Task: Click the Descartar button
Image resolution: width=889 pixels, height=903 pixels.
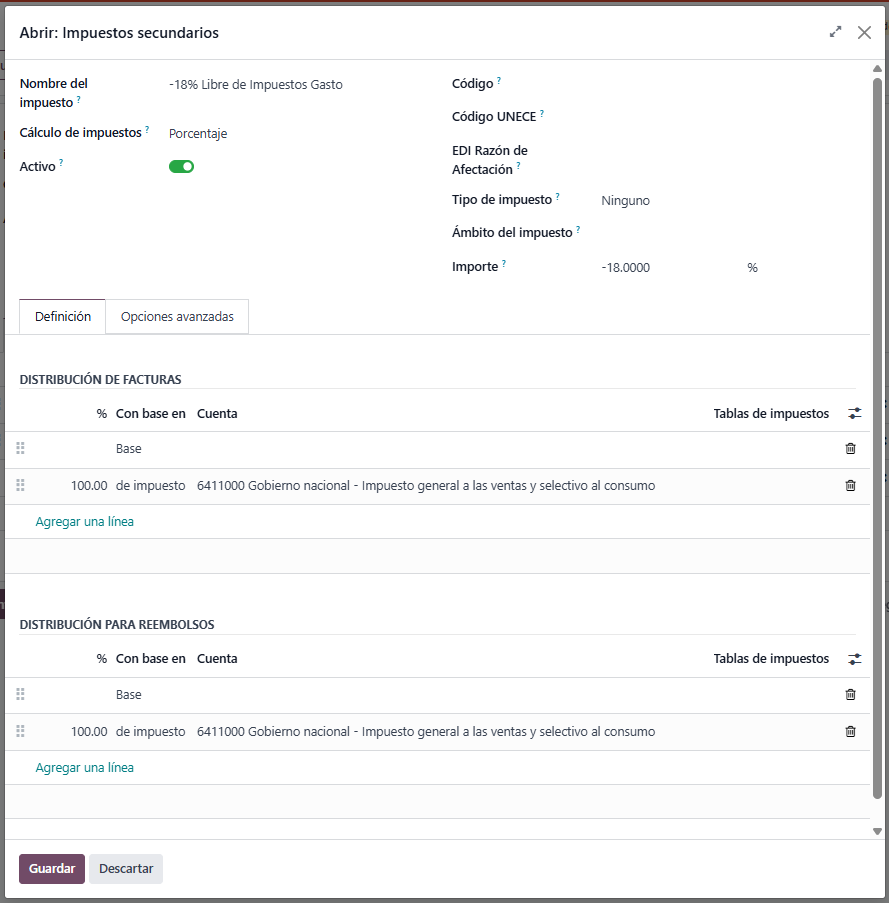Action: (126, 869)
